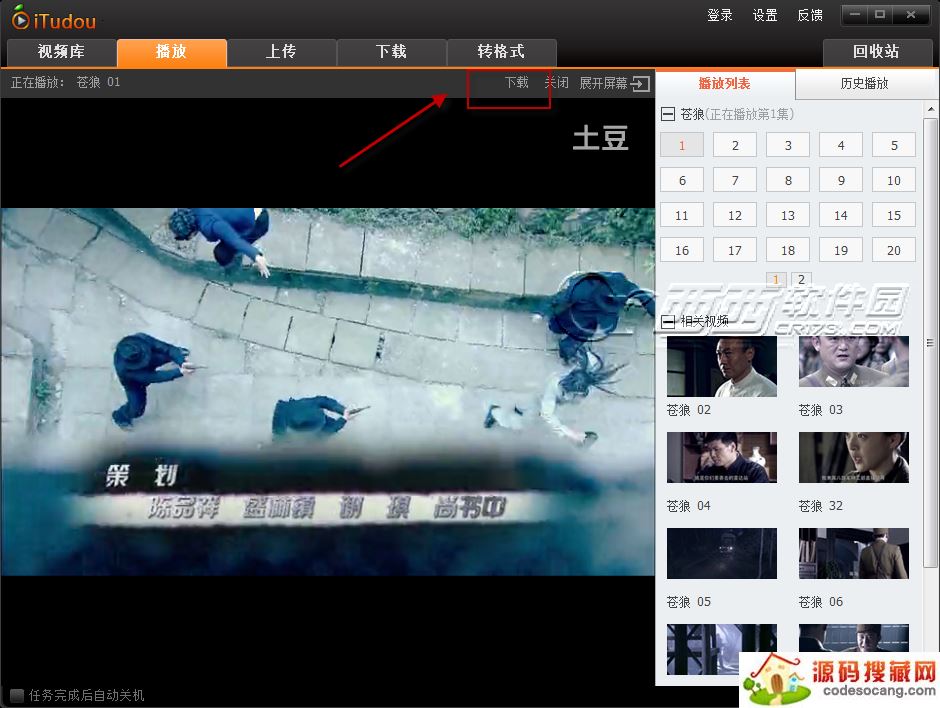Viewport: 940px width, 708px height.
Task: Click 关闭 to close the playing video
Action: click(x=556, y=83)
